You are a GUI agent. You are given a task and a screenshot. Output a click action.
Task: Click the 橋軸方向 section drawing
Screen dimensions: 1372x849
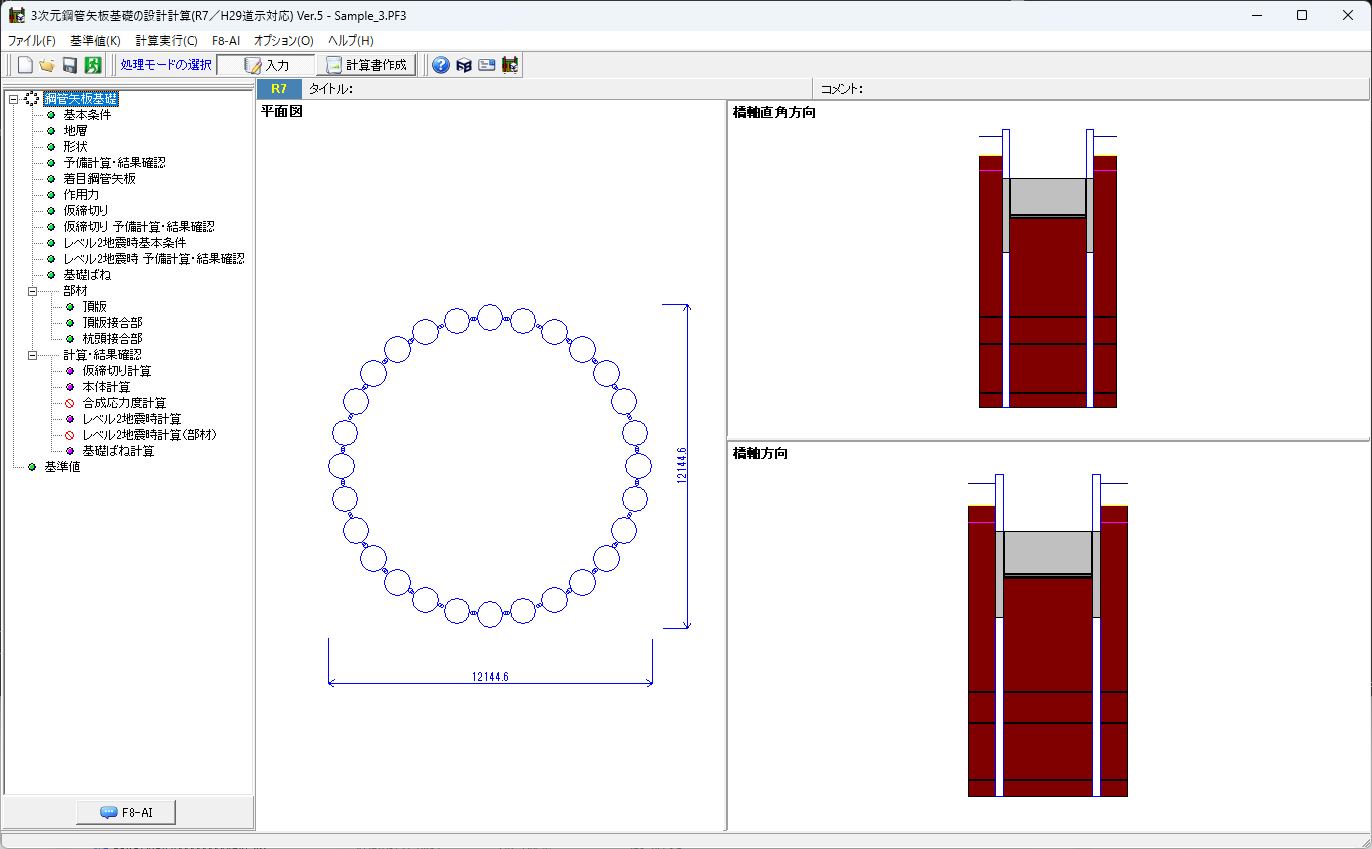(1048, 635)
